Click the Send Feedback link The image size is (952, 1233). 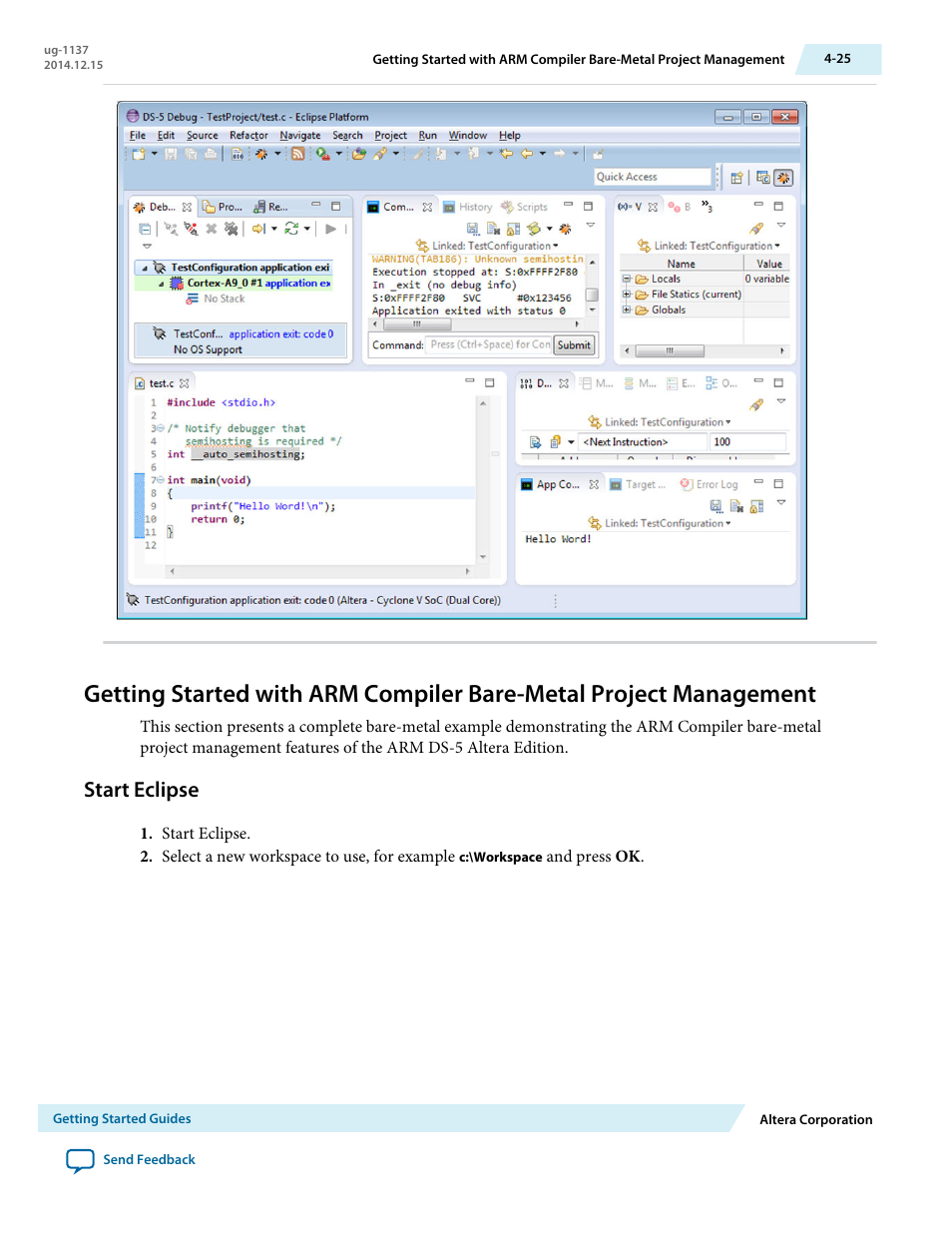coord(149,1159)
